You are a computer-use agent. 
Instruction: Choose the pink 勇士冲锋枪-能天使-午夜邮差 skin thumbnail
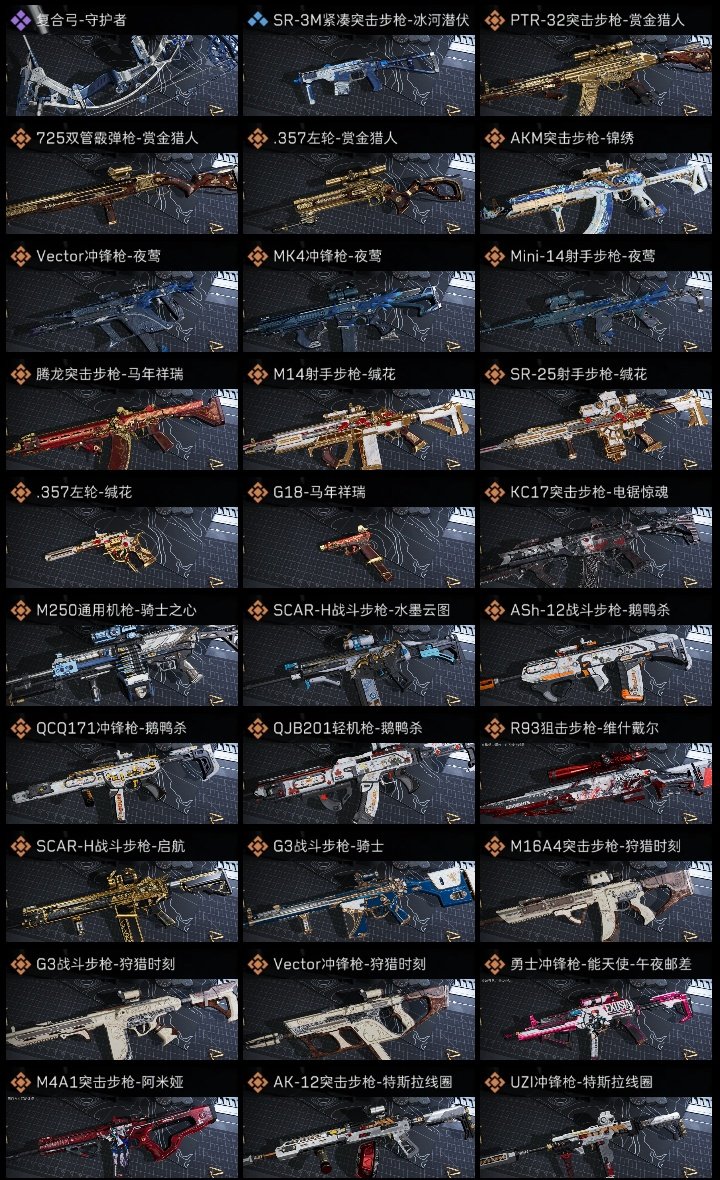(x=596, y=1019)
